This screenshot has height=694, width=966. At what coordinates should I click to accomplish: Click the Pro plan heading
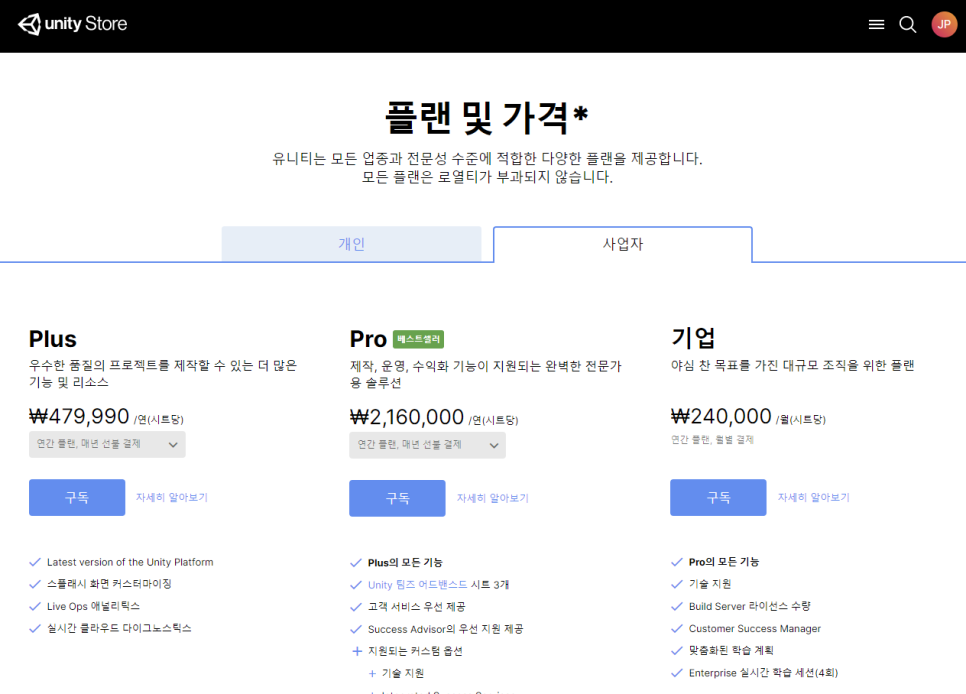coord(368,339)
